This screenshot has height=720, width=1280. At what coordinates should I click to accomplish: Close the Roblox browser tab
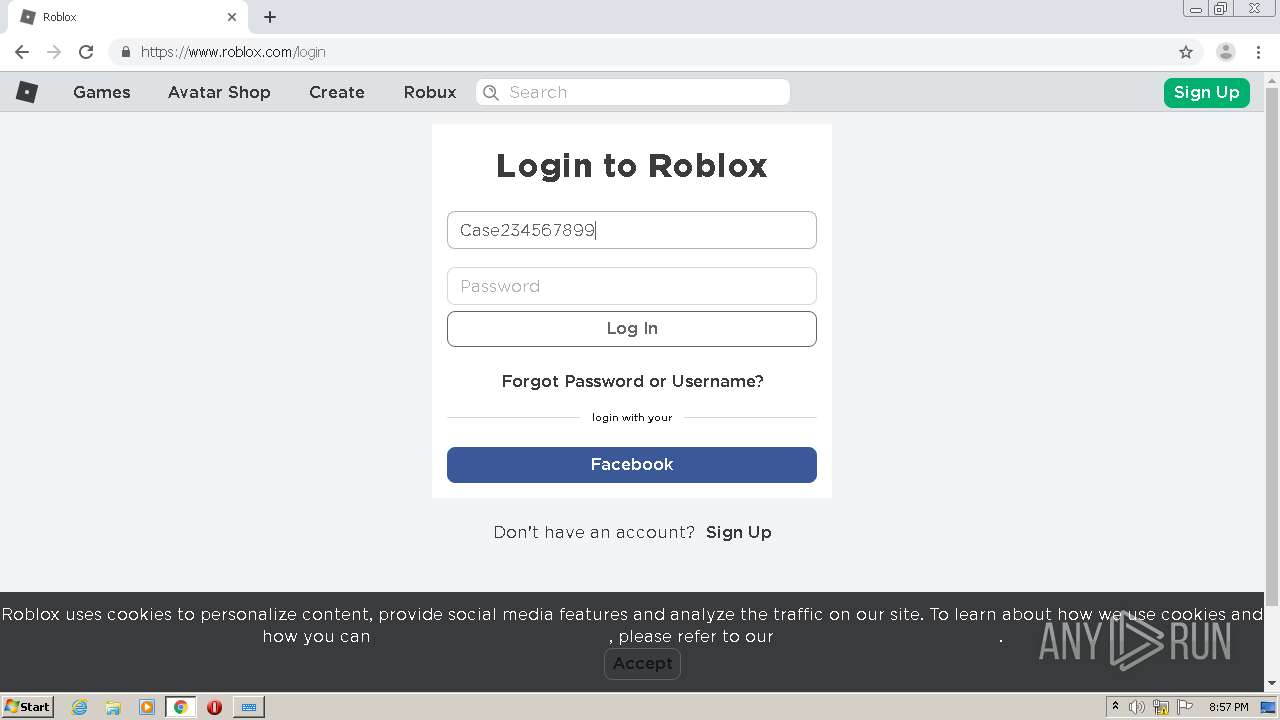coord(232,17)
